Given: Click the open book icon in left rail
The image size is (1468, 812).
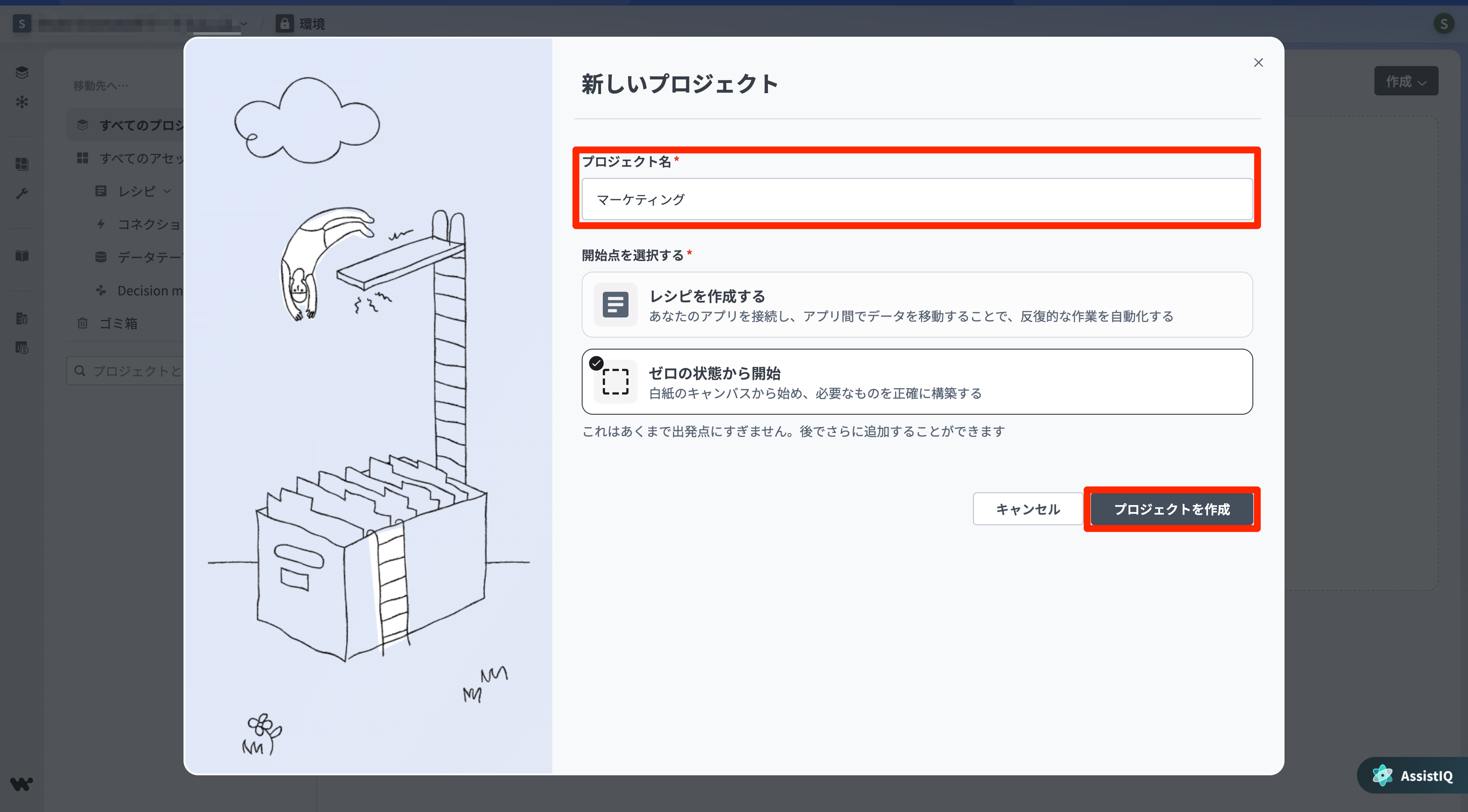Looking at the screenshot, I should pos(22,256).
